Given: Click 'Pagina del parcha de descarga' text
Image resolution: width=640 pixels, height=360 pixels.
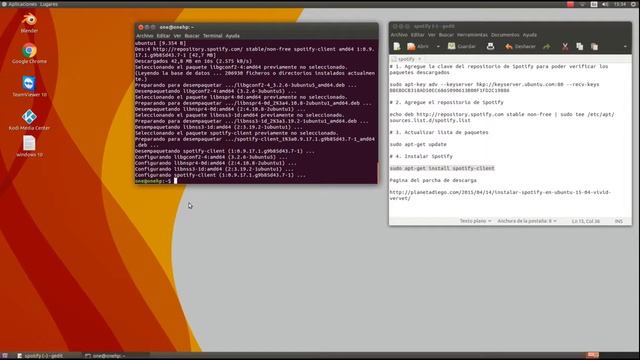Looking at the screenshot, I should coord(433,180).
